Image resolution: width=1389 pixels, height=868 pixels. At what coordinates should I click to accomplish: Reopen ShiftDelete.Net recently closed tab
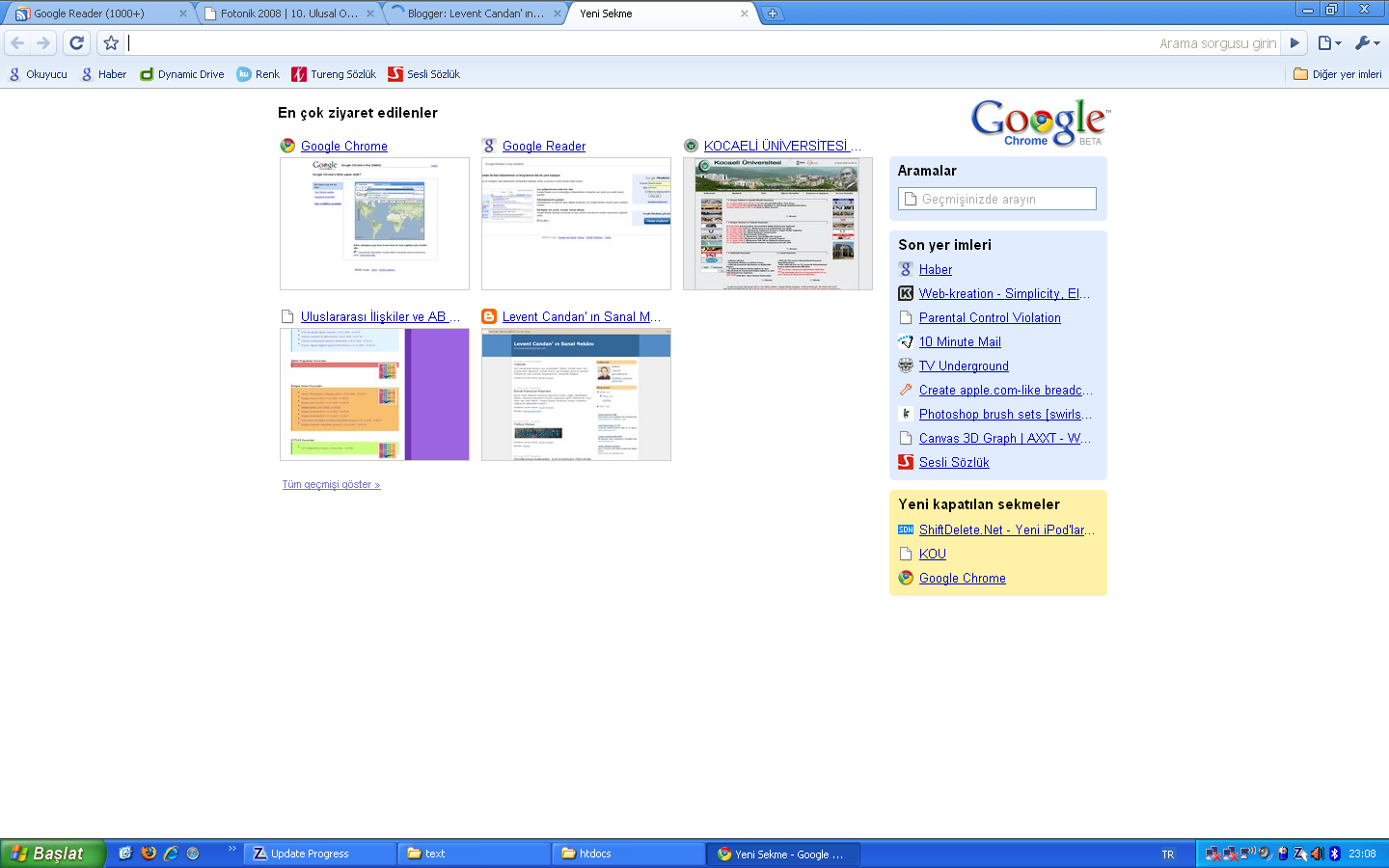[1006, 529]
